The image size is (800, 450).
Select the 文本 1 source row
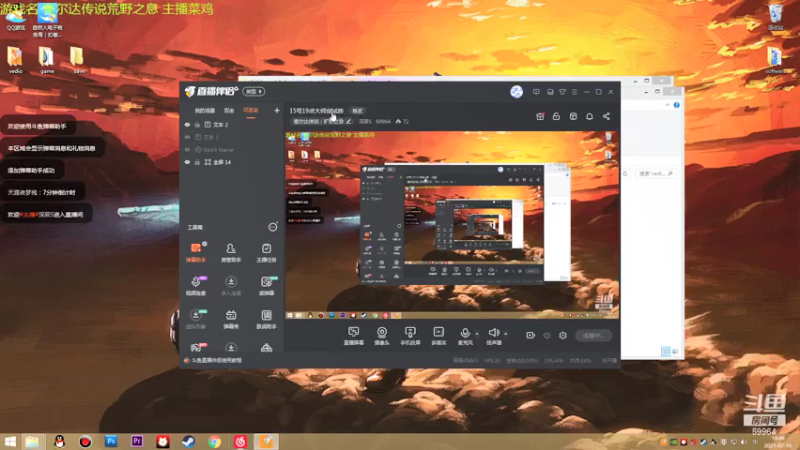pos(232,137)
